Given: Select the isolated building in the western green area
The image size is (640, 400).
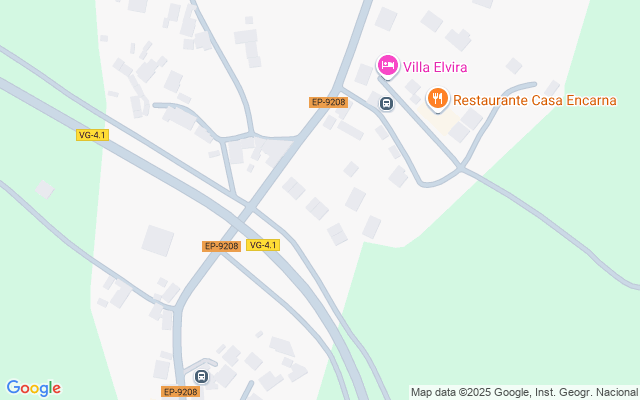Looking at the screenshot, I should pyautogui.click(x=44, y=190).
